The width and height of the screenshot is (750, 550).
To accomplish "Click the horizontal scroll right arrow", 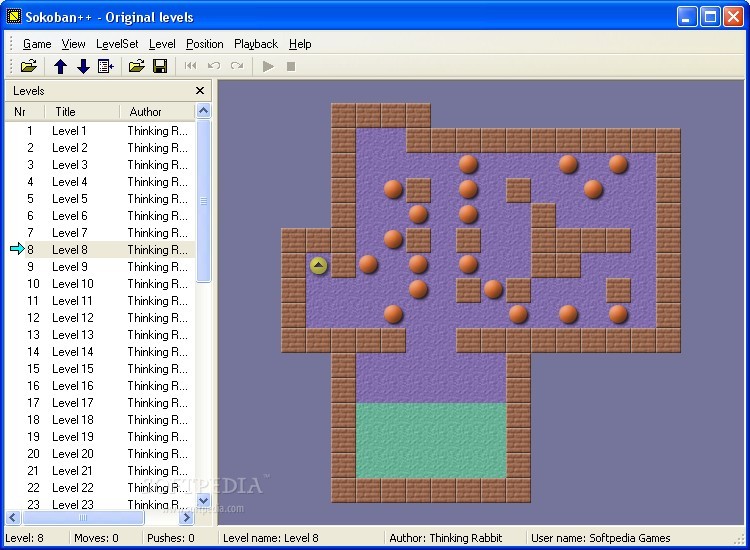I will coord(186,517).
